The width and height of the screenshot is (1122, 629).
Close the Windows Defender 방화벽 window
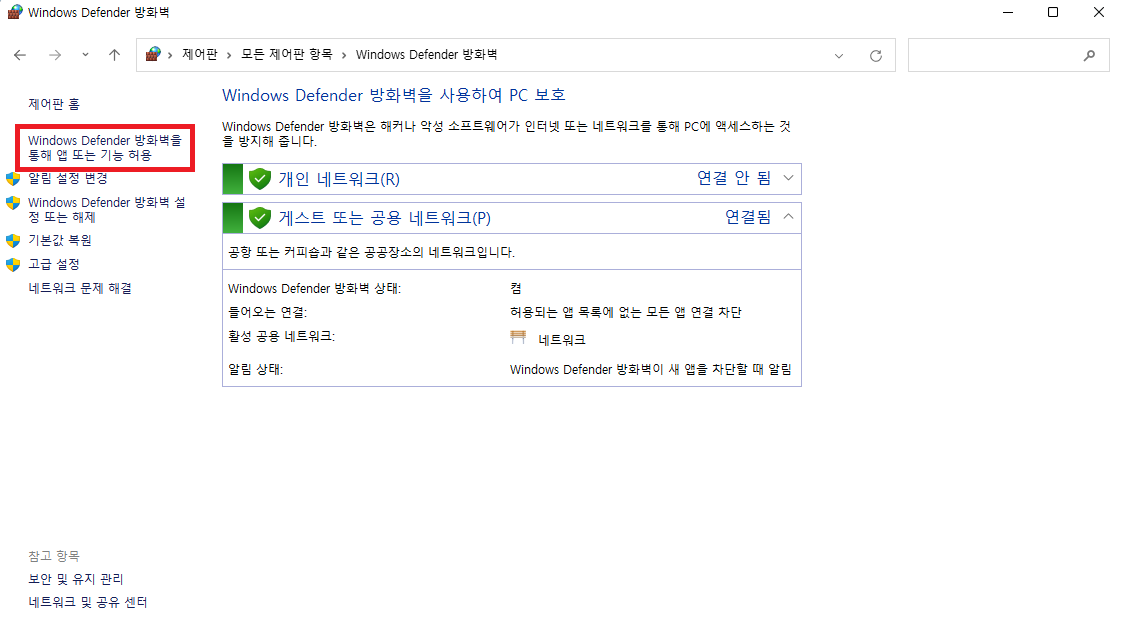coord(1098,12)
